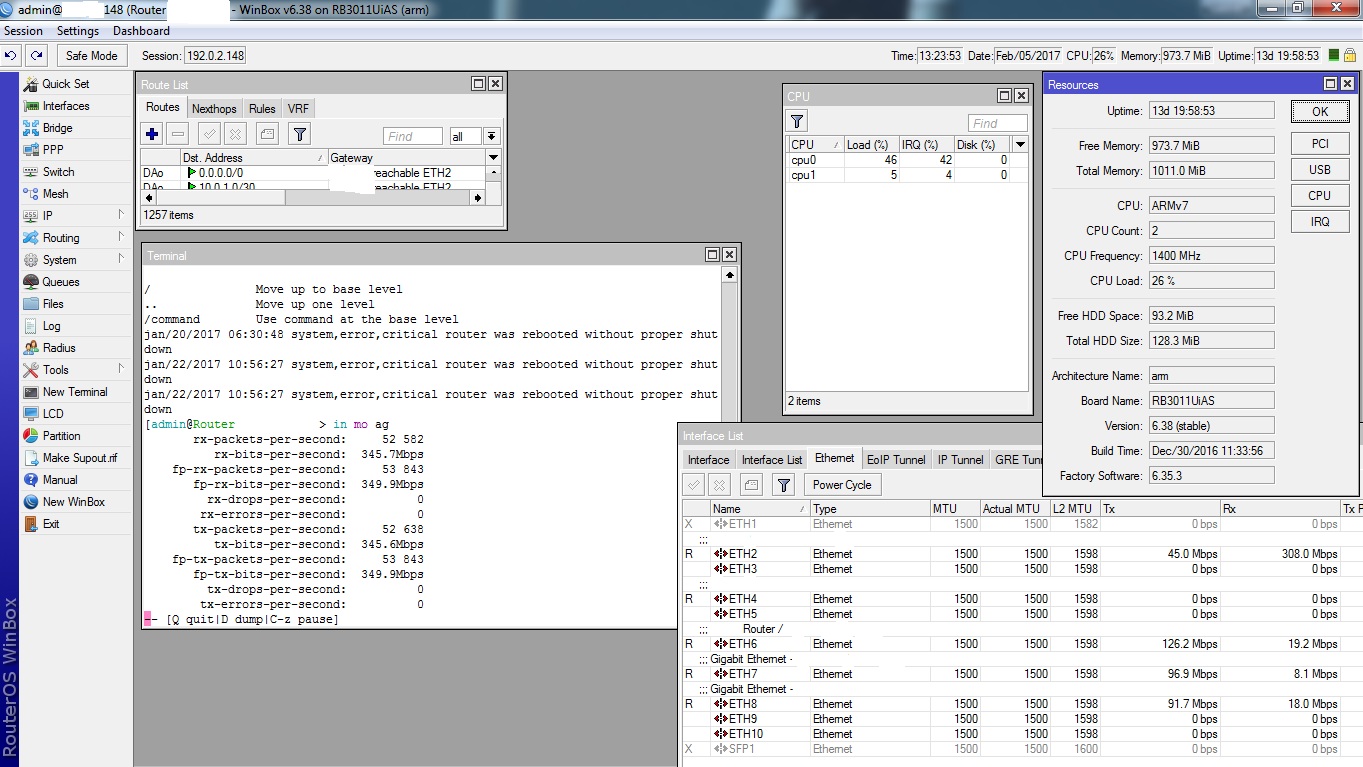Switch to the Nexthops tab

click(x=214, y=109)
